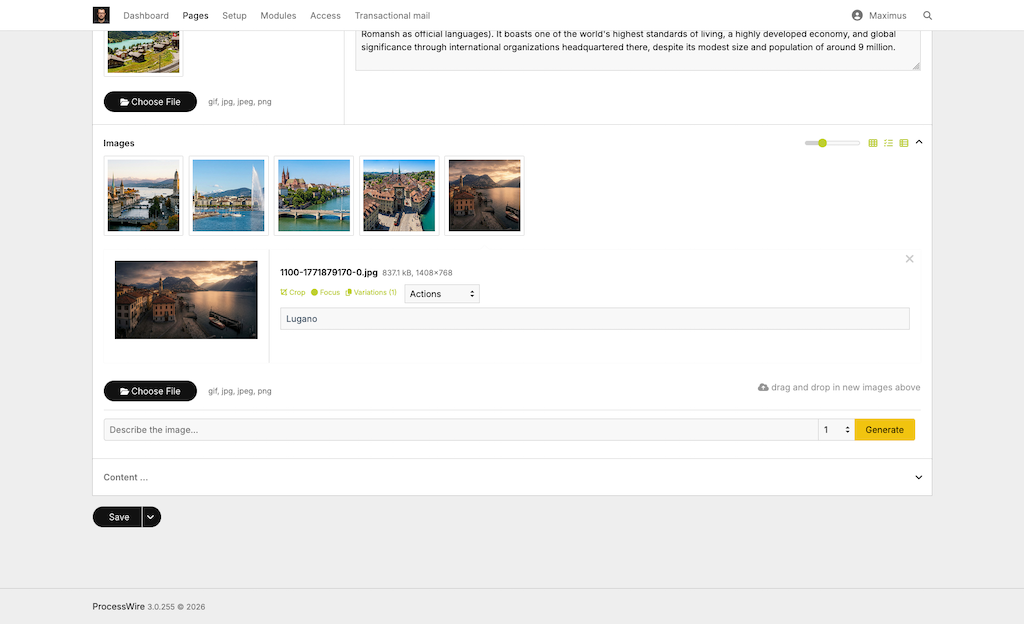Viewport: 1024px width, 624px height.
Task: Open the Maximus user profile
Action: [879, 16]
